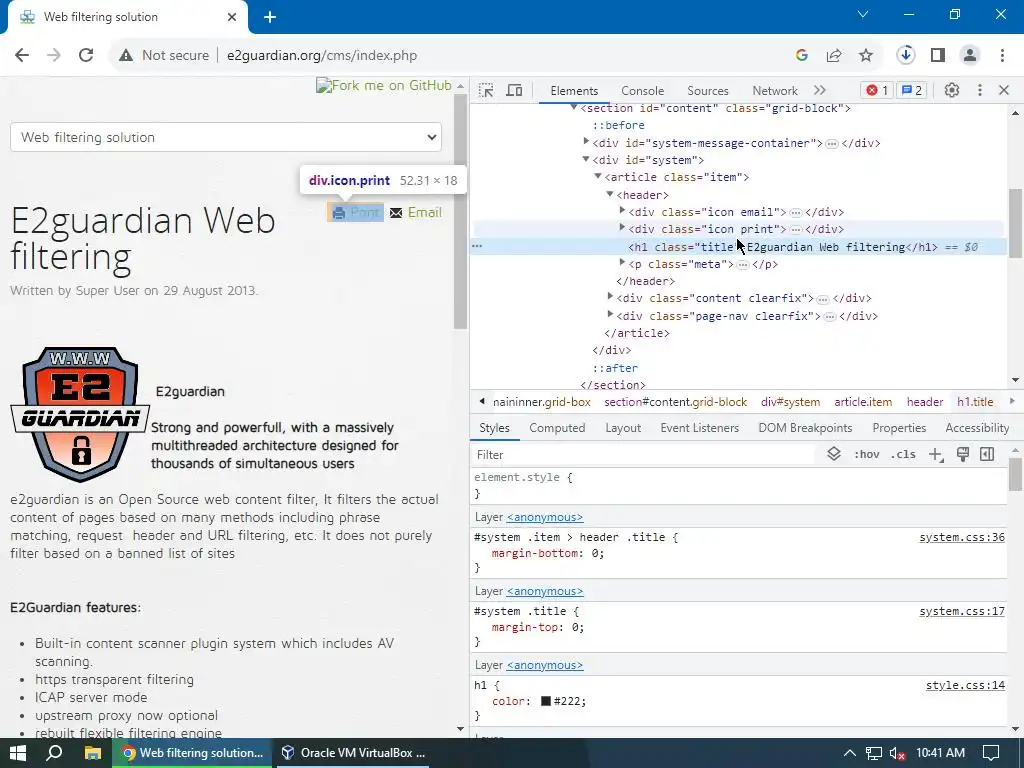
Task: Select the Elements tab
Action: pos(574,91)
